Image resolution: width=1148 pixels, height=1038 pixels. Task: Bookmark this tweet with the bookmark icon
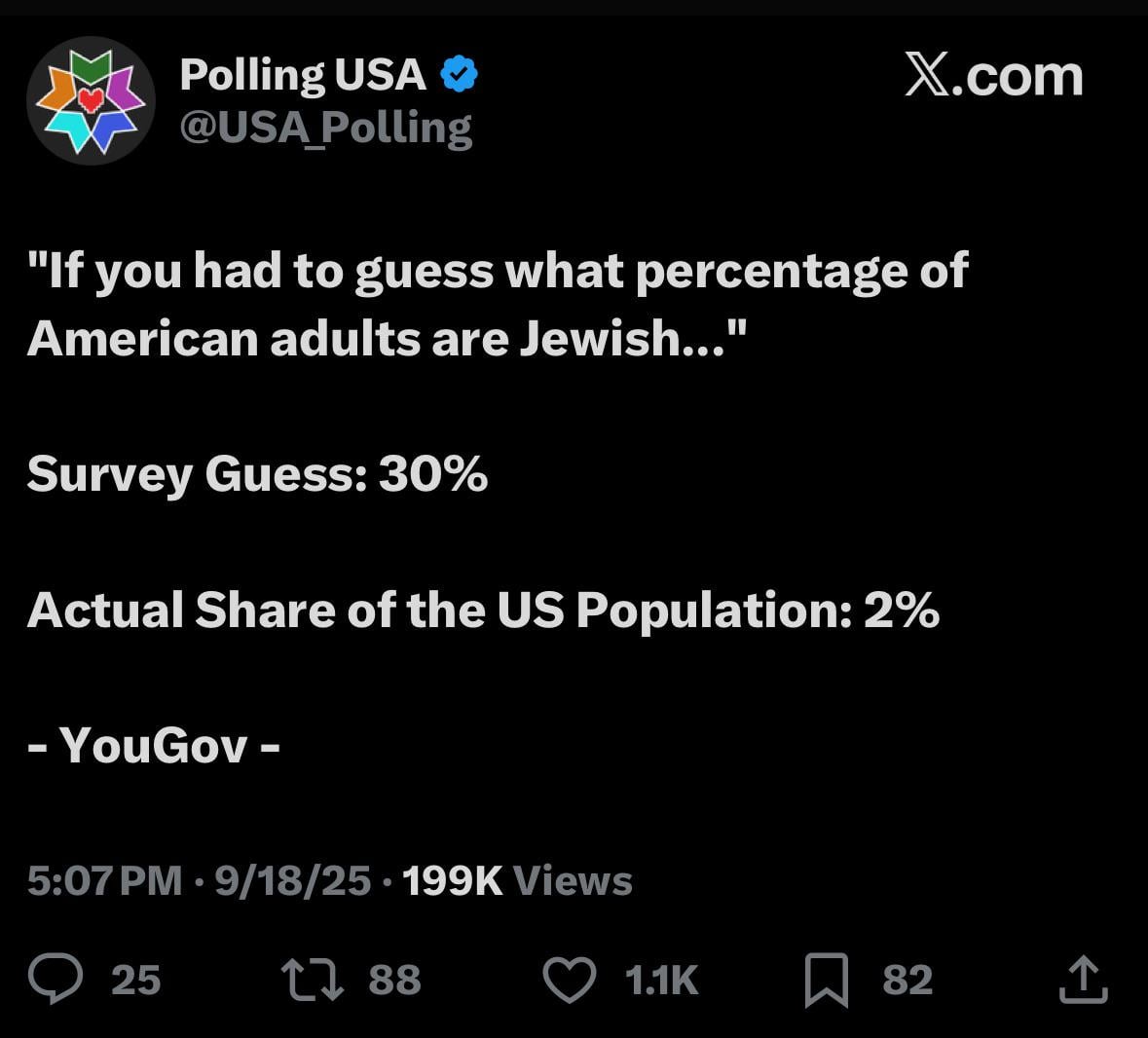pyautogui.click(x=826, y=980)
